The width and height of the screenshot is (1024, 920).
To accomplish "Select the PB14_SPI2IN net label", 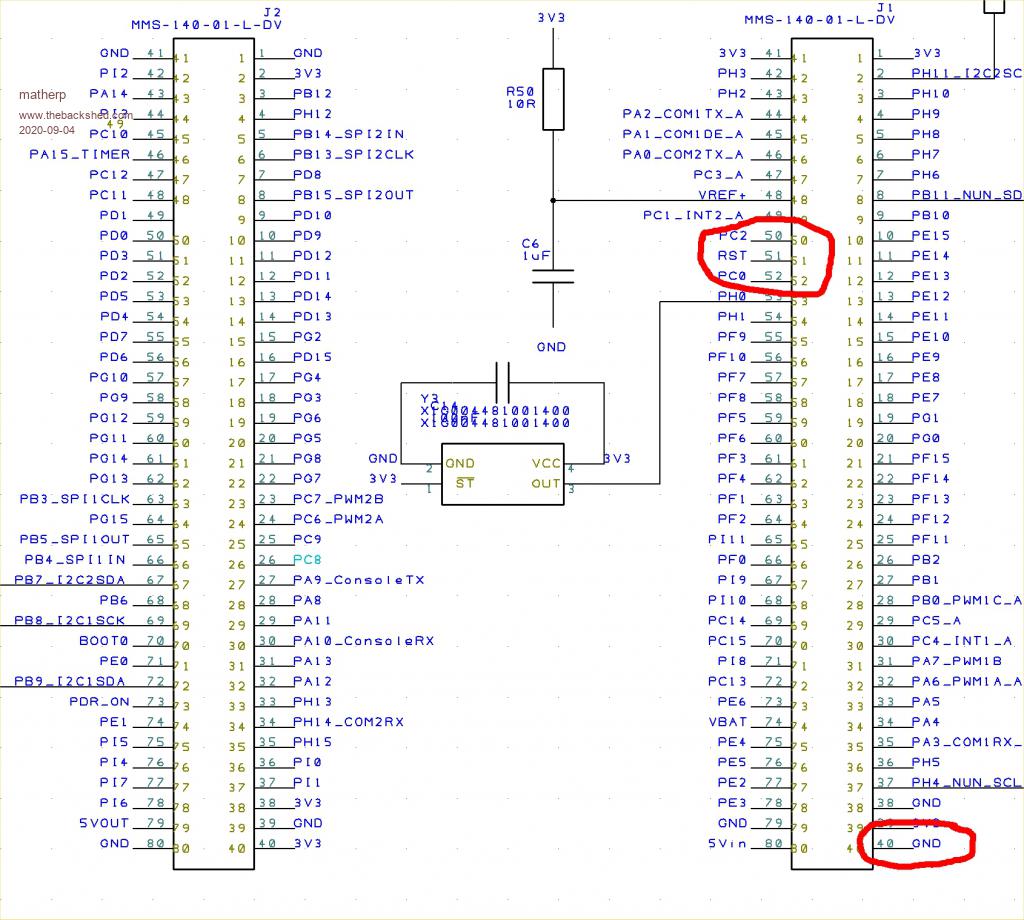I will pyautogui.click(x=348, y=134).
